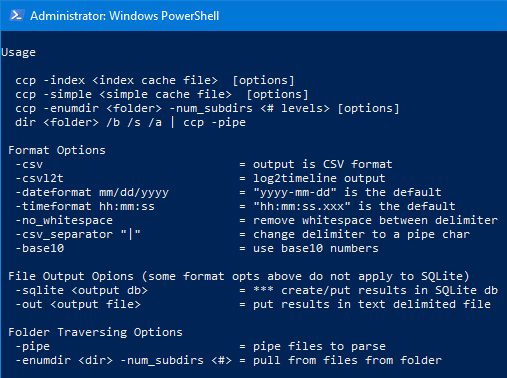This screenshot has height=378, width=507.
Task: Click the Format Options heading
Action: pos(57,150)
